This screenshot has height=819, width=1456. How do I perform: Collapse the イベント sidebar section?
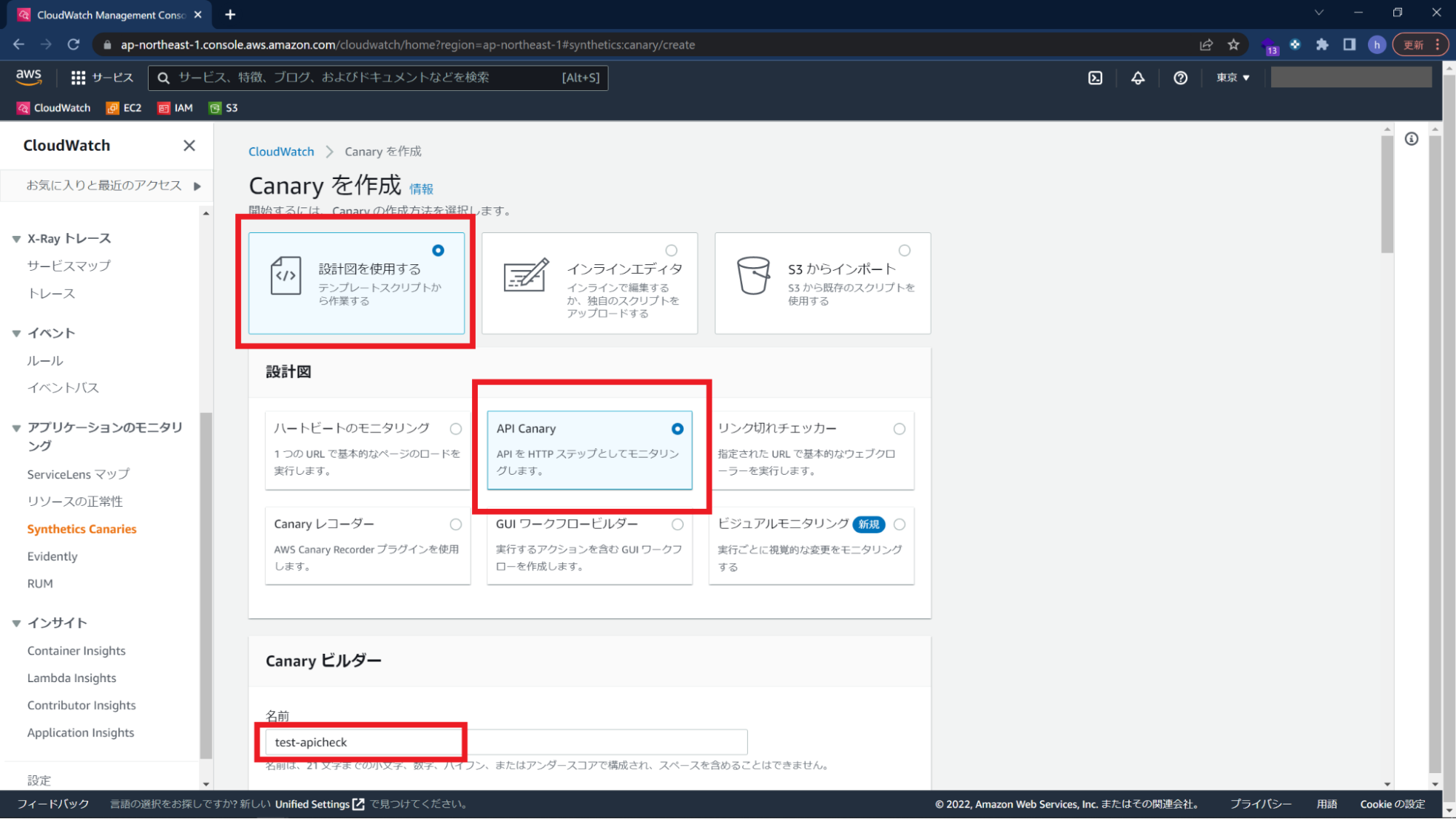coord(16,333)
